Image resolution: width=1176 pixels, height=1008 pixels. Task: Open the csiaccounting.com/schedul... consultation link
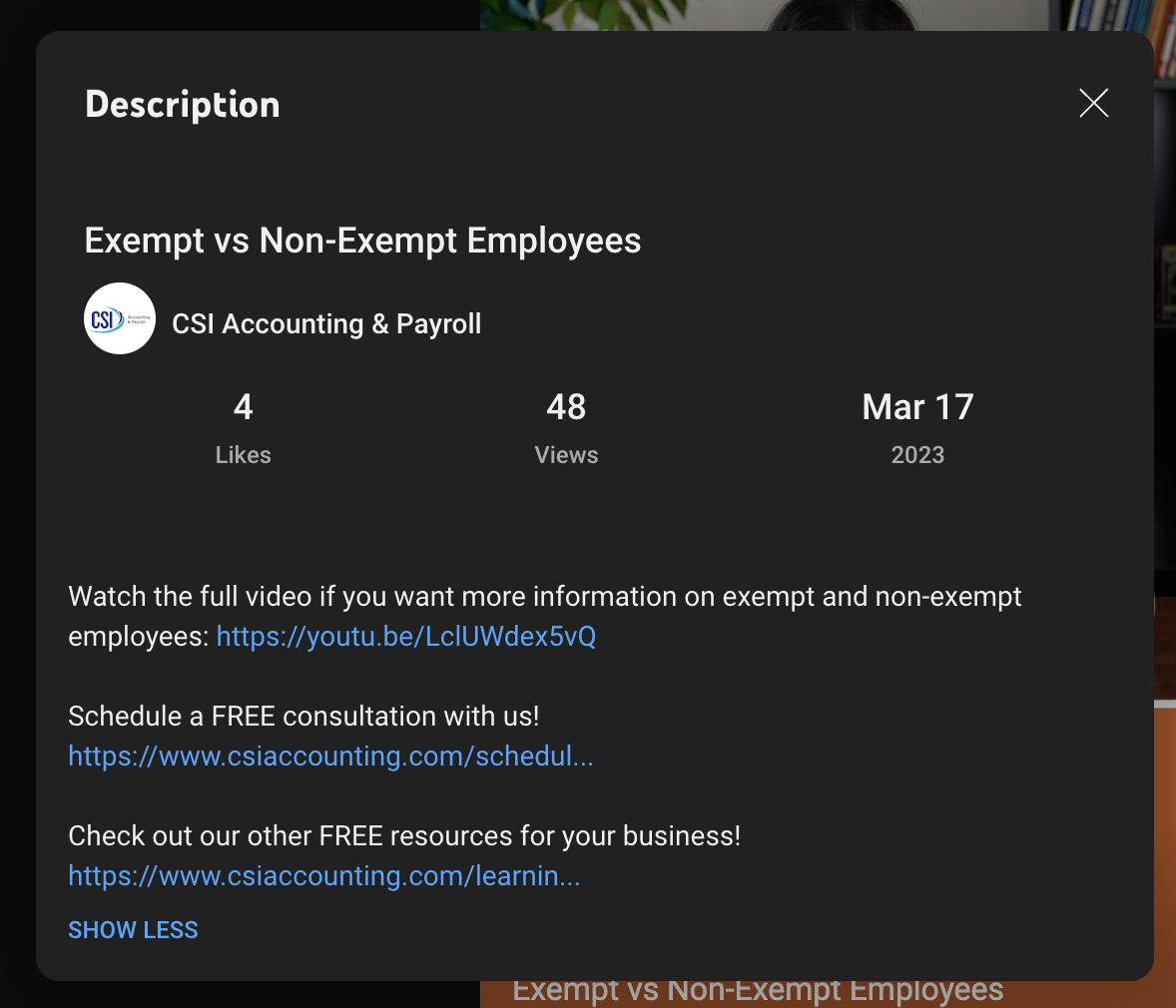[330, 756]
